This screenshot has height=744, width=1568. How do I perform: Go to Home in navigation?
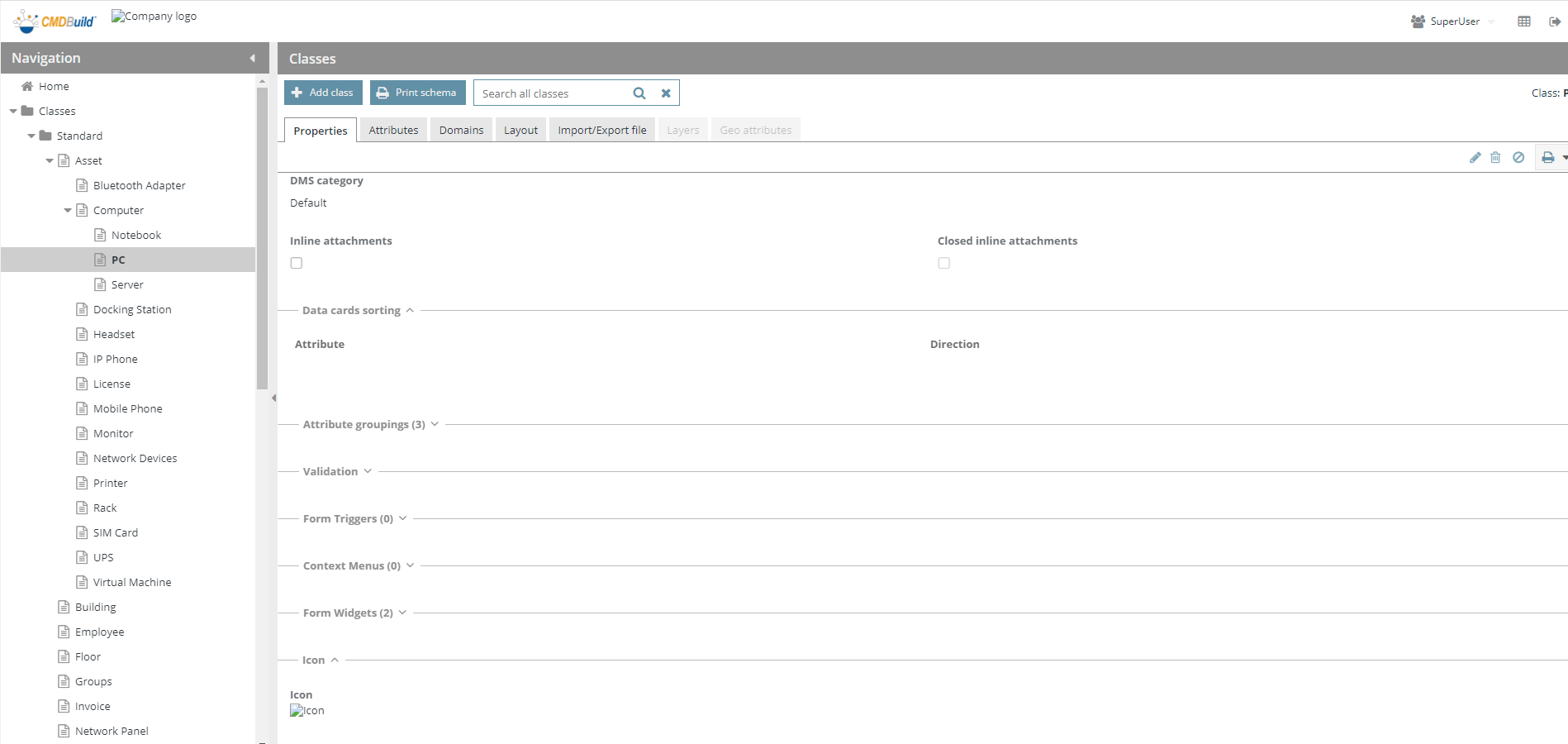(x=54, y=86)
